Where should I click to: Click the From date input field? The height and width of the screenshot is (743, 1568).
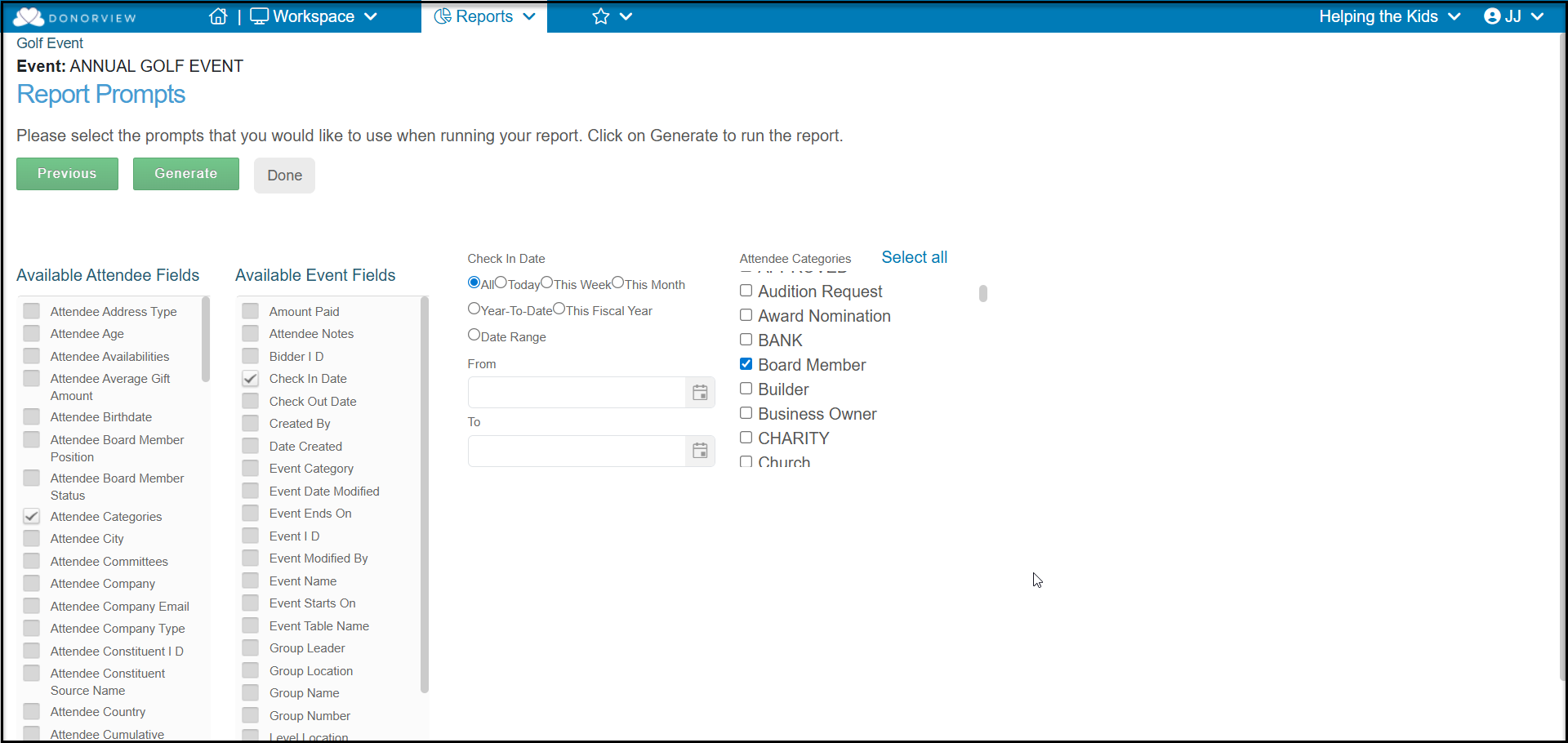(577, 393)
